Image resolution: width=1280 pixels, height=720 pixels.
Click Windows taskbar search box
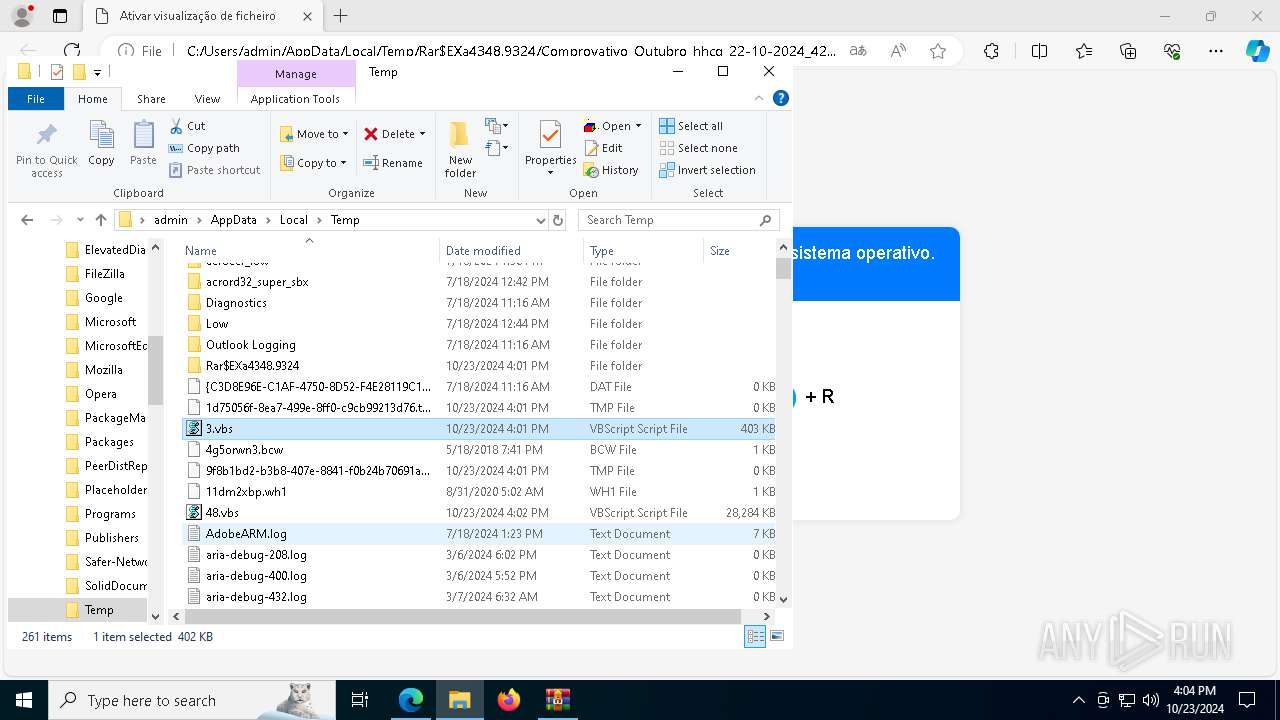(x=191, y=700)
